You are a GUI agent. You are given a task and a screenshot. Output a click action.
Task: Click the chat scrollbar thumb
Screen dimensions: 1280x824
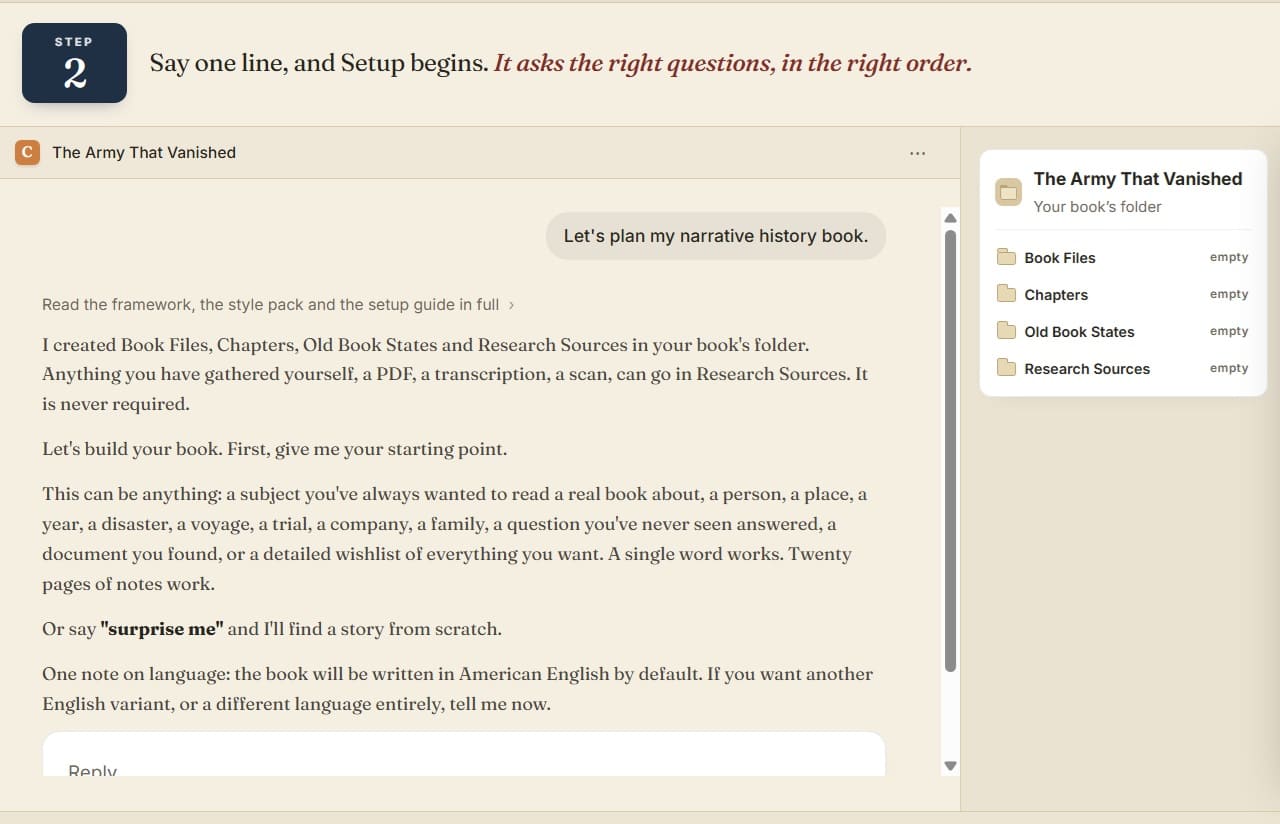(951, 450)
